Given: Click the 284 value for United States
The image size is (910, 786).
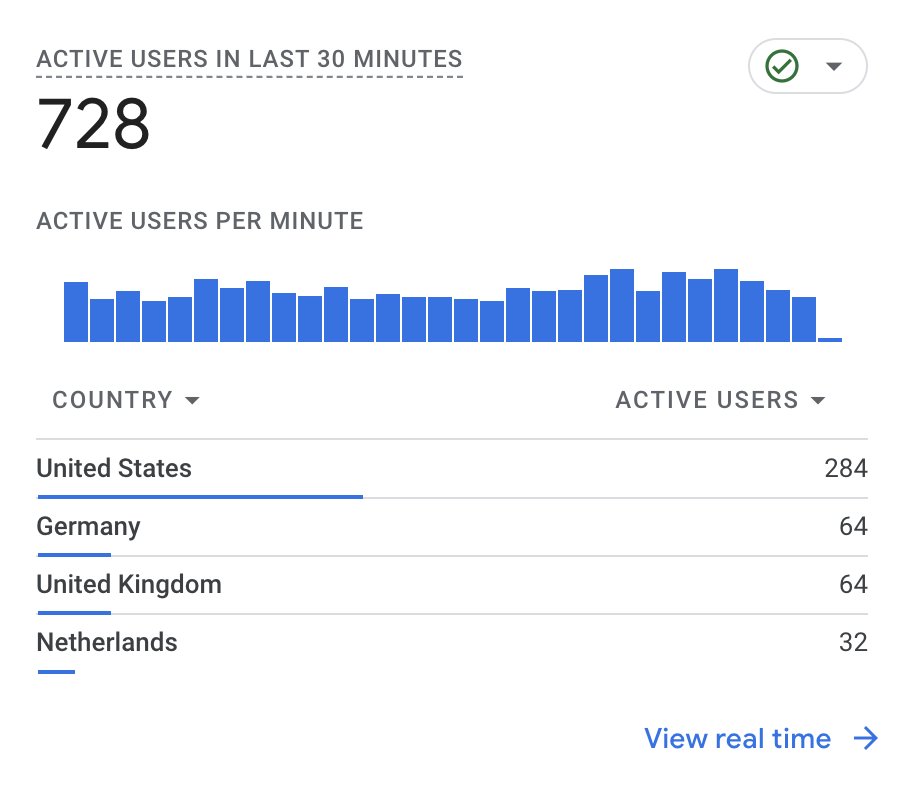Looking at the screenshot, I should (846, 468).
